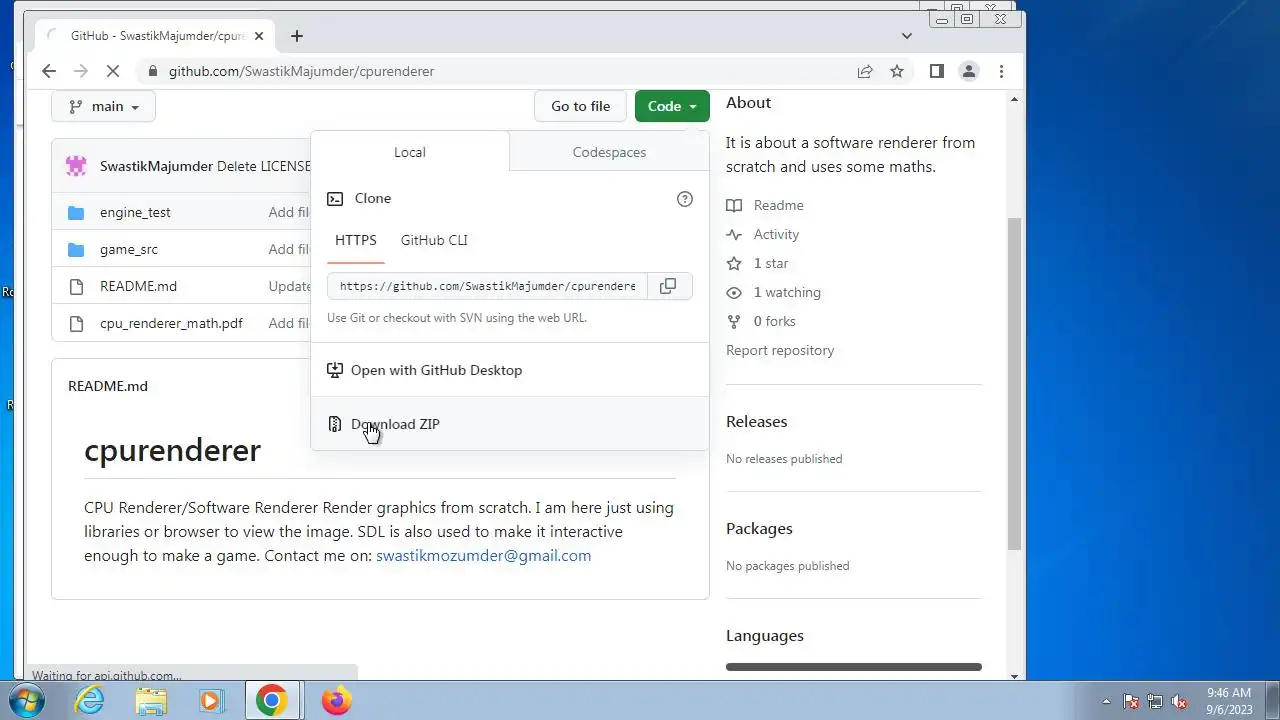Open the Chrome side panel icon
Viewport: 1280px width, 720px height.
[x=936, y=71]
